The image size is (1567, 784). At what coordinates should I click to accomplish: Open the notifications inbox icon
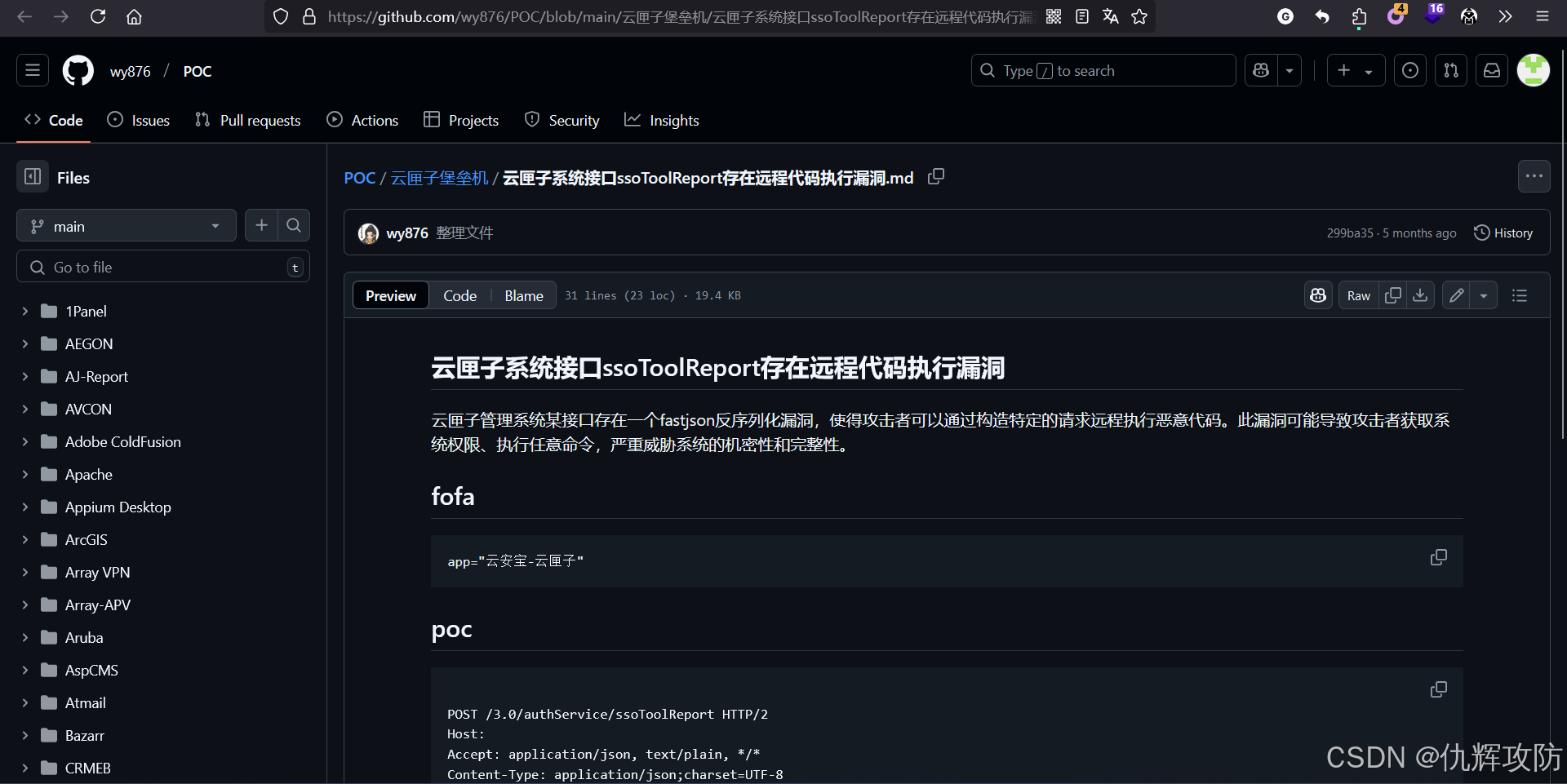1492,71
